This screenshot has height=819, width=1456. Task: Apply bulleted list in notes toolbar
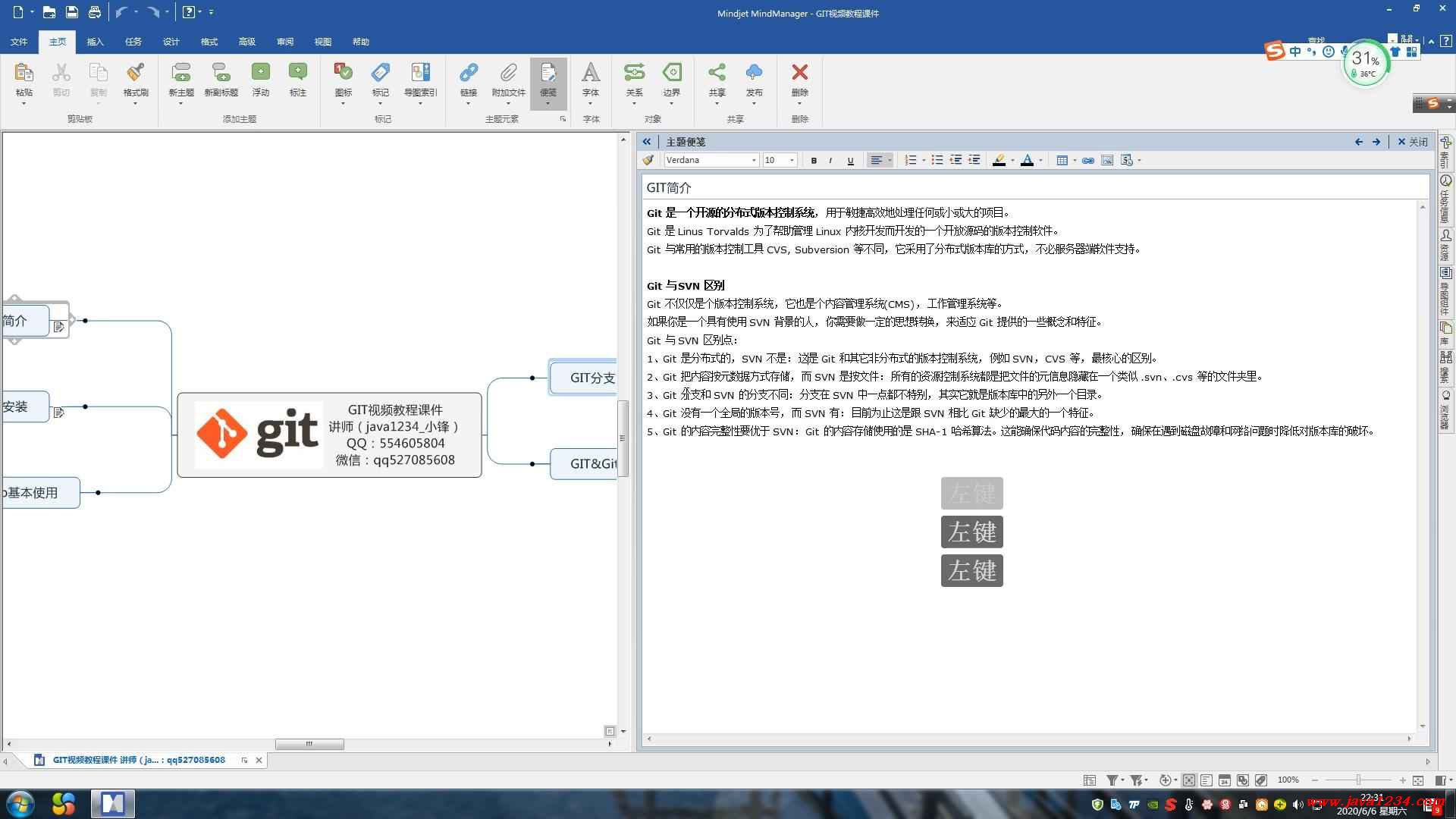click(x=937, y=160)
